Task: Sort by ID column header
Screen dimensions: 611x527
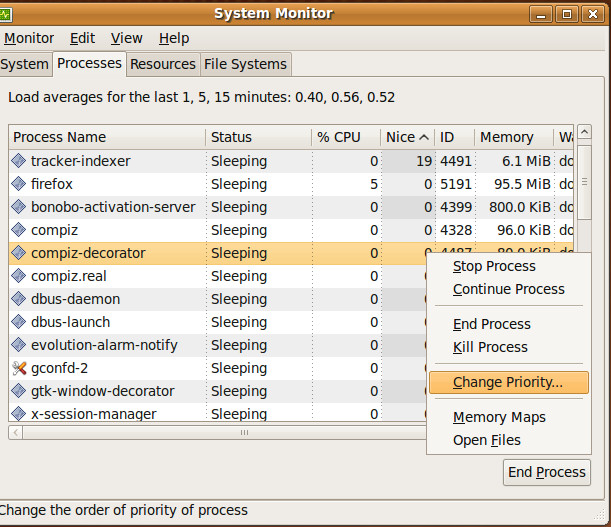Action: pyautogui.click(x=454, y=137)
